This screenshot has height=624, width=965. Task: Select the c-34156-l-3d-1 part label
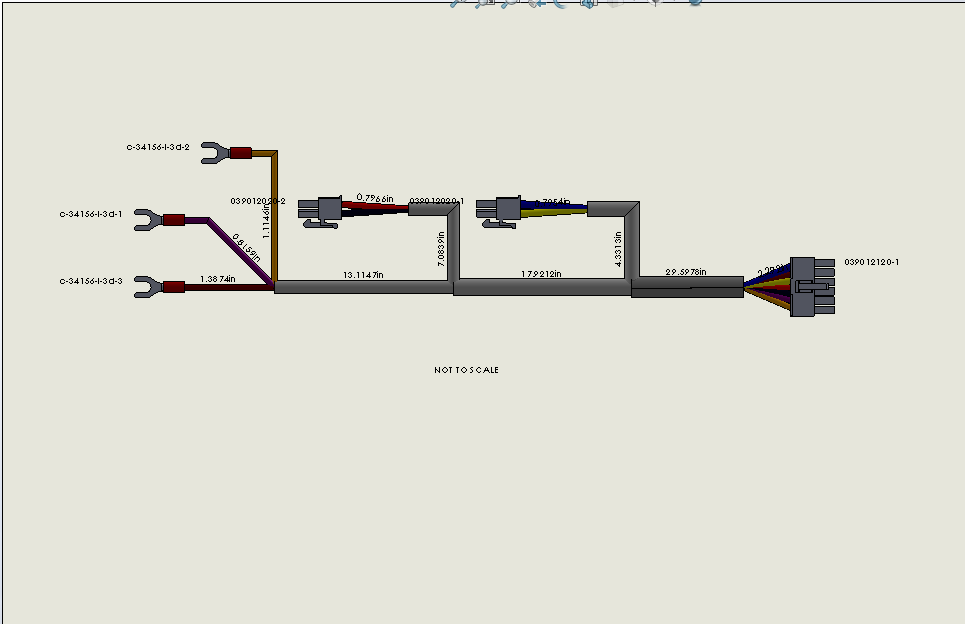[x=92, y=213]
